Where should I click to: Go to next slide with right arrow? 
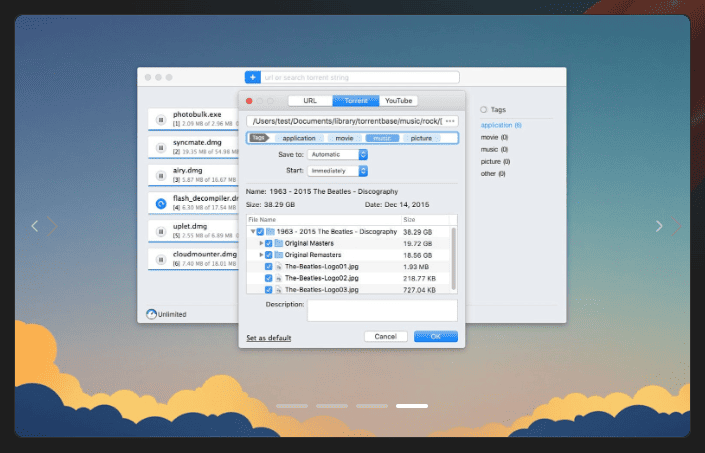[x=659, y=226]
